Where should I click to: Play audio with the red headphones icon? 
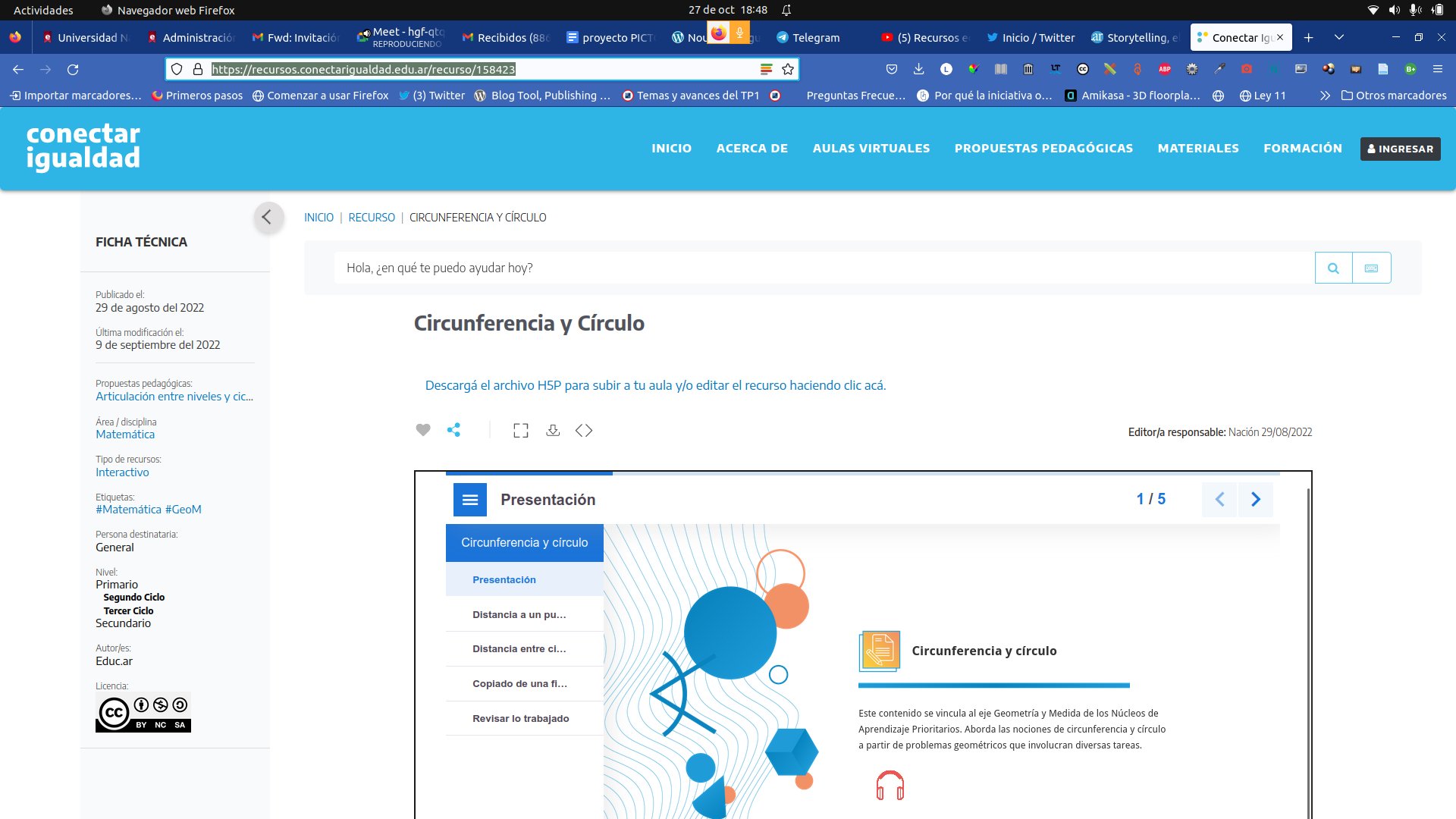click(x=890, y=786)
